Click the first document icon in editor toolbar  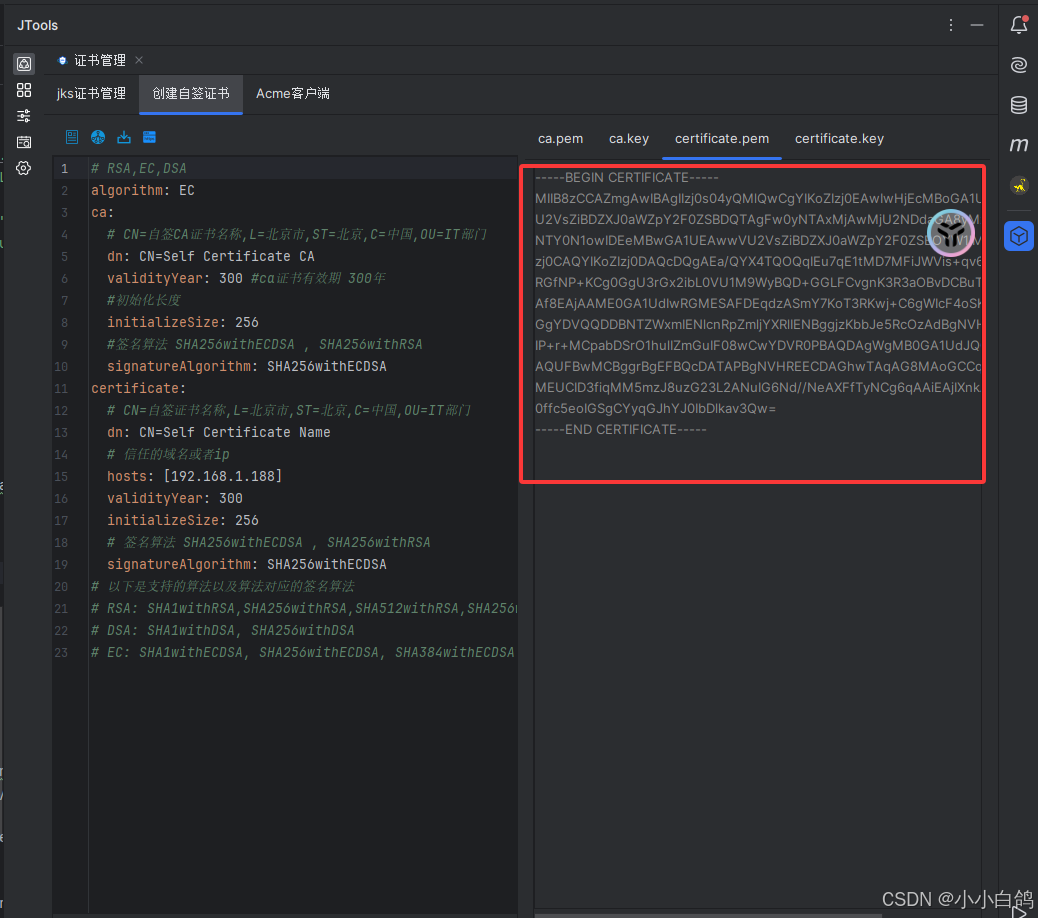(72, 137)
